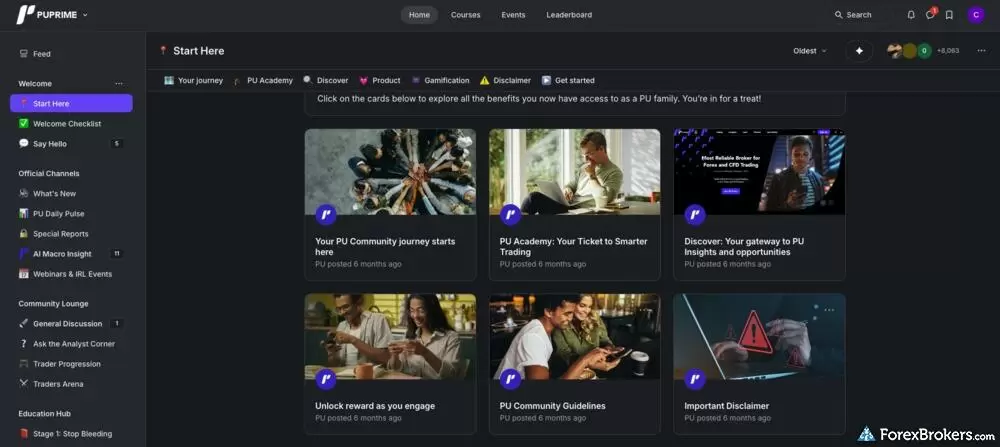
Task: Open Traders Arena space
Action: [x=71, y=384]
